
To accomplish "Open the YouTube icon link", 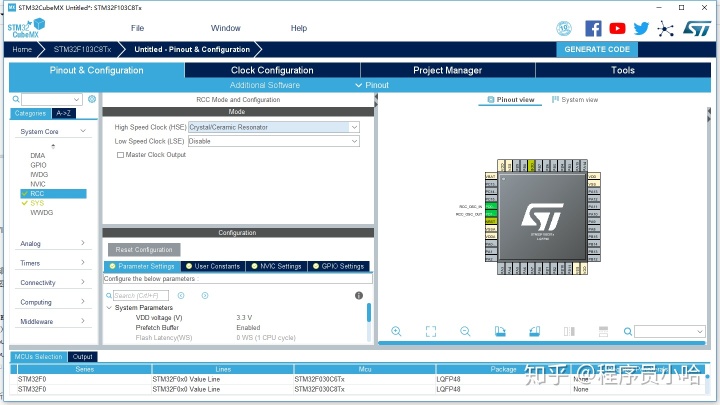I will coord(617,28).
